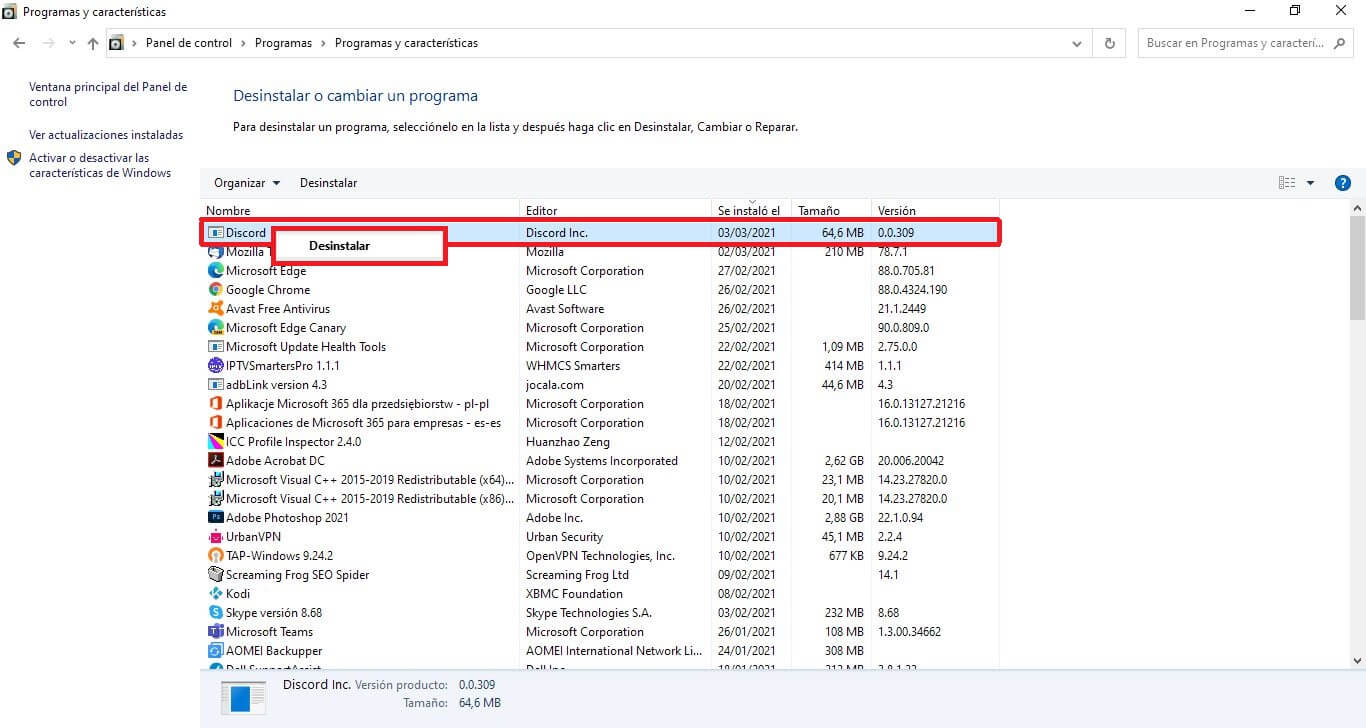Click the vertical scrollbar thumb

[1357, 268]
